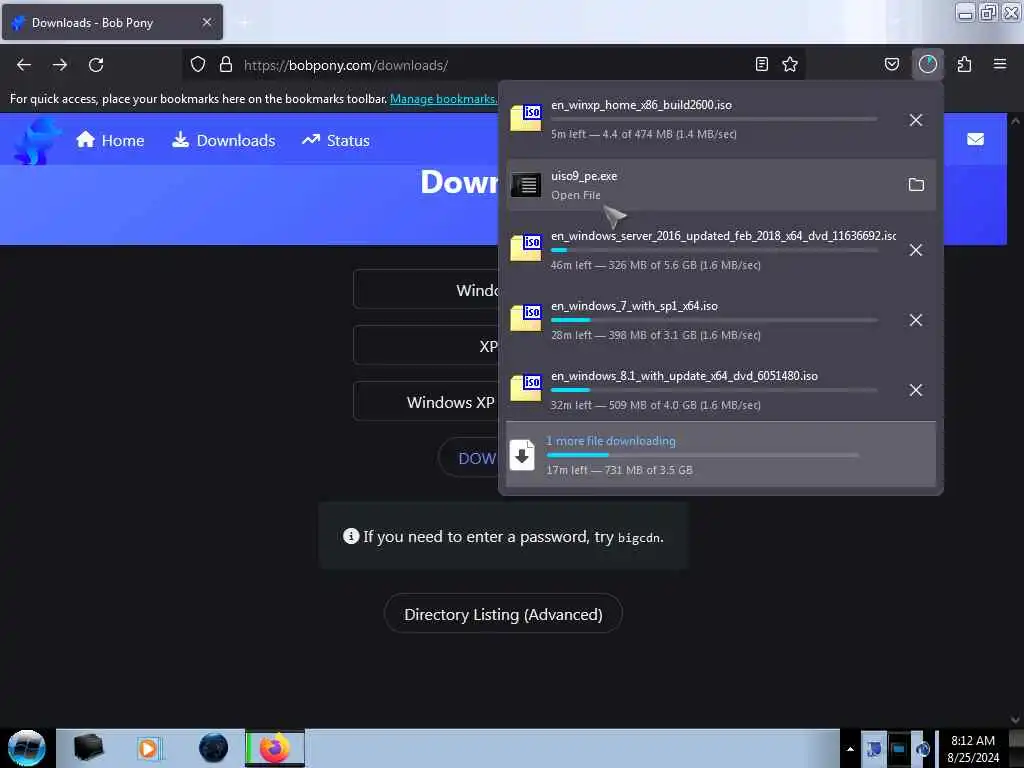Click the taskbar clock showing 8:12 AM

[973, 748]
